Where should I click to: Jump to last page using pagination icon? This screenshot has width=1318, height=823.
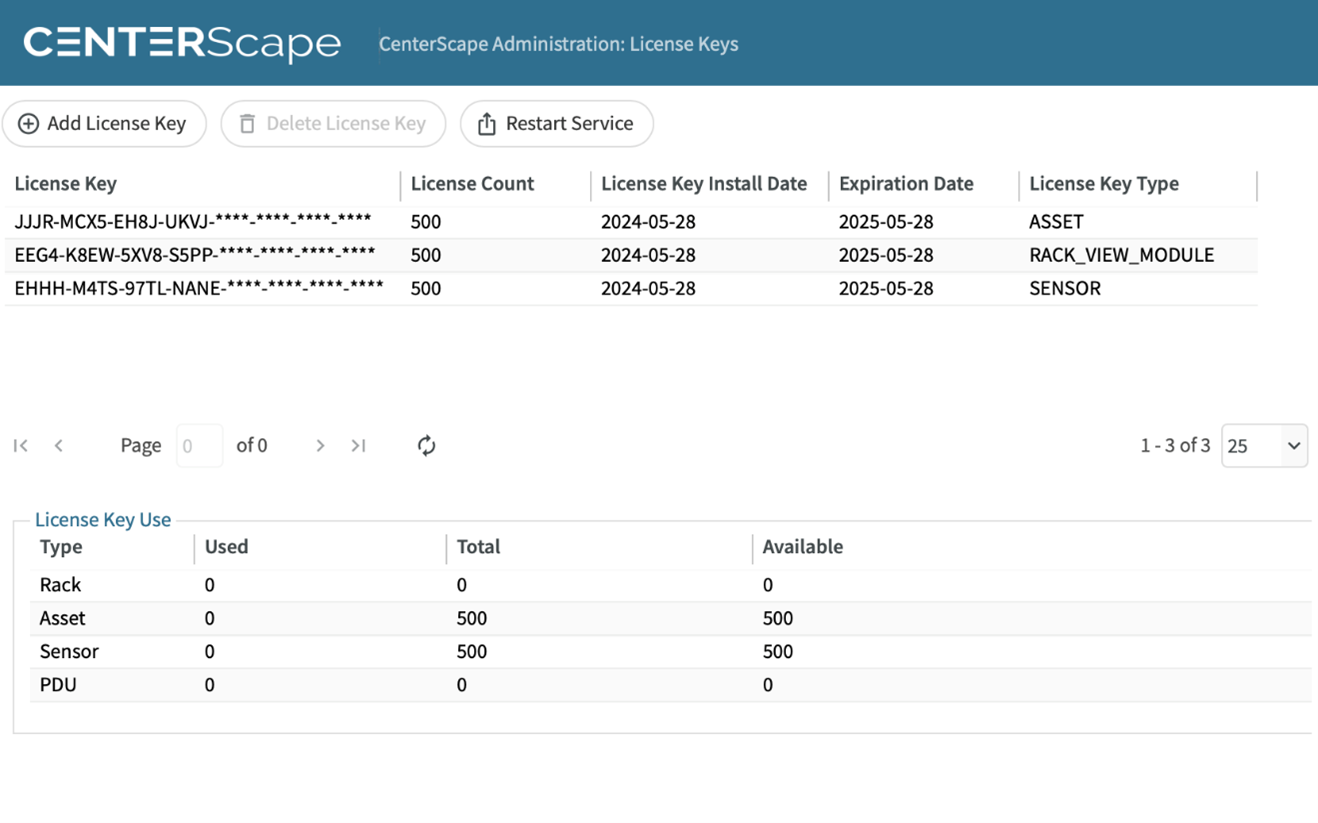coord(358,446)
